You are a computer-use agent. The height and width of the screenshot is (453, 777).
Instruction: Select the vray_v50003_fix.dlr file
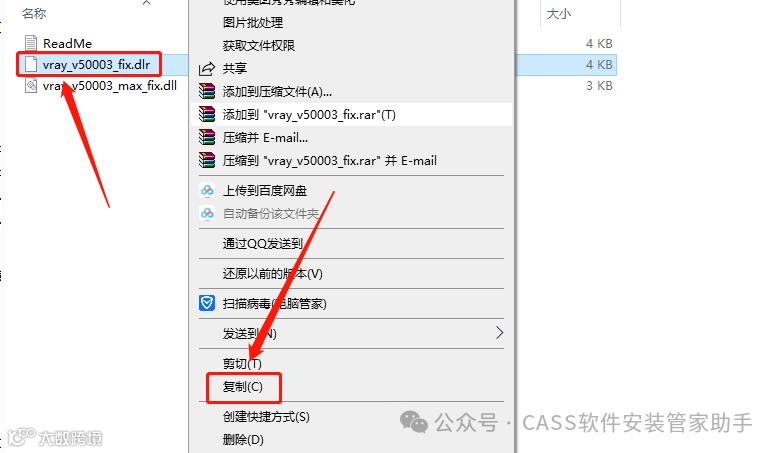tap(96, 64)
